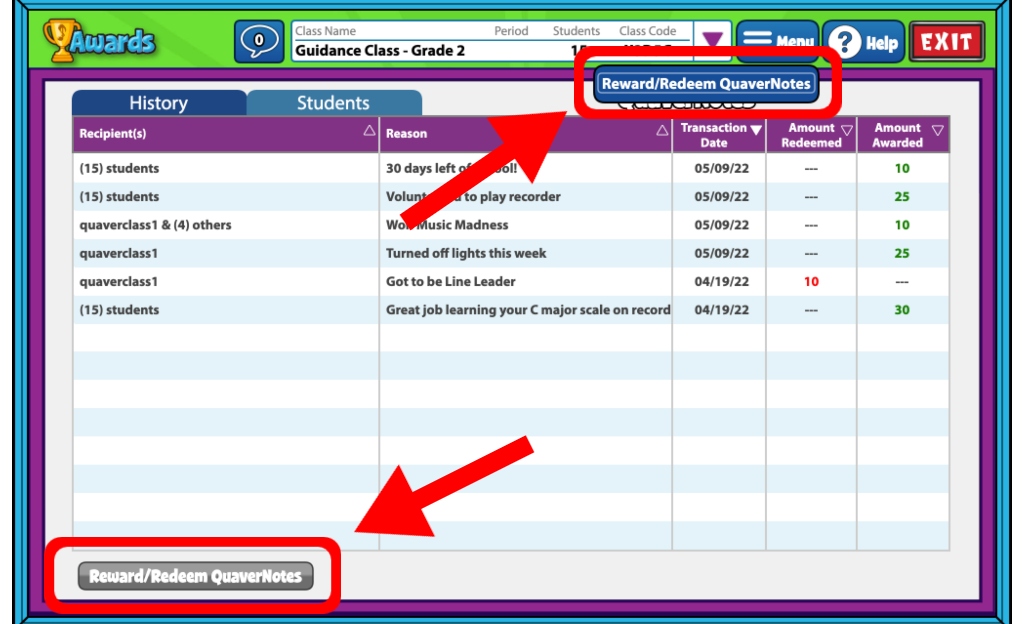Click reason 'Got to be Line Leader'

[x=451, y=282]
